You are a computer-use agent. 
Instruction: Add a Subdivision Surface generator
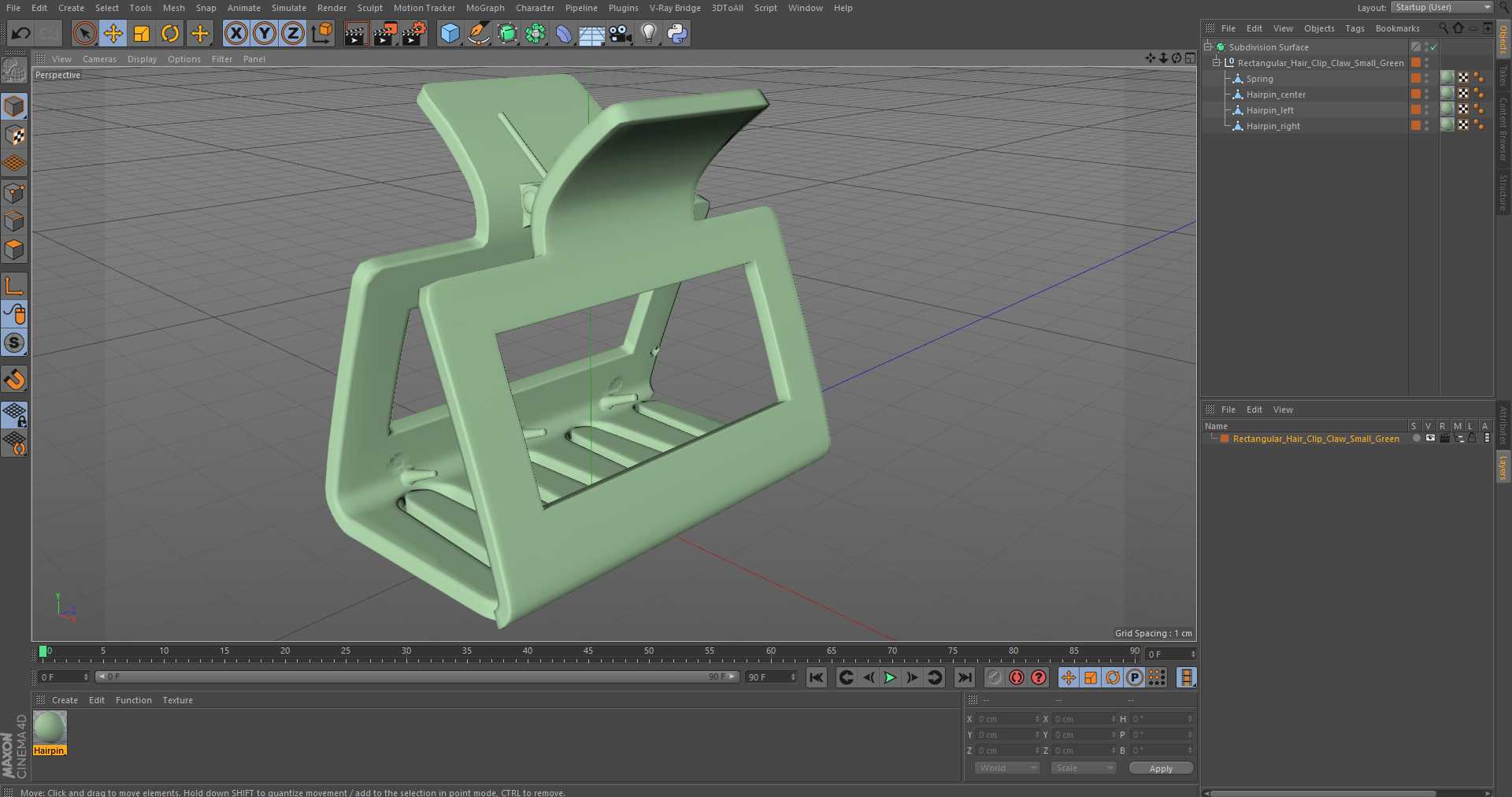click(507, 33)
